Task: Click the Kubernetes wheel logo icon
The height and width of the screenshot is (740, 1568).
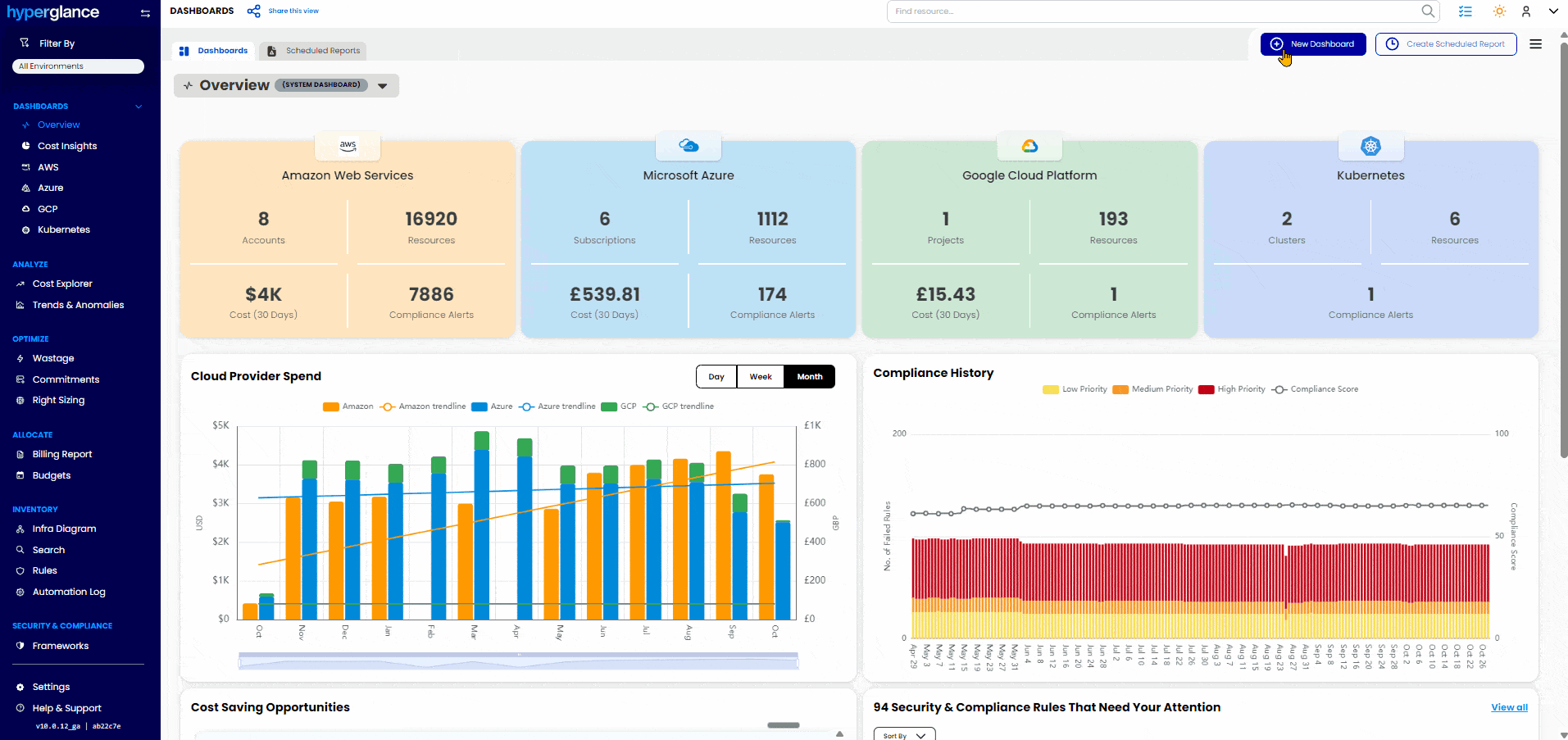Action: point(1370,146)
